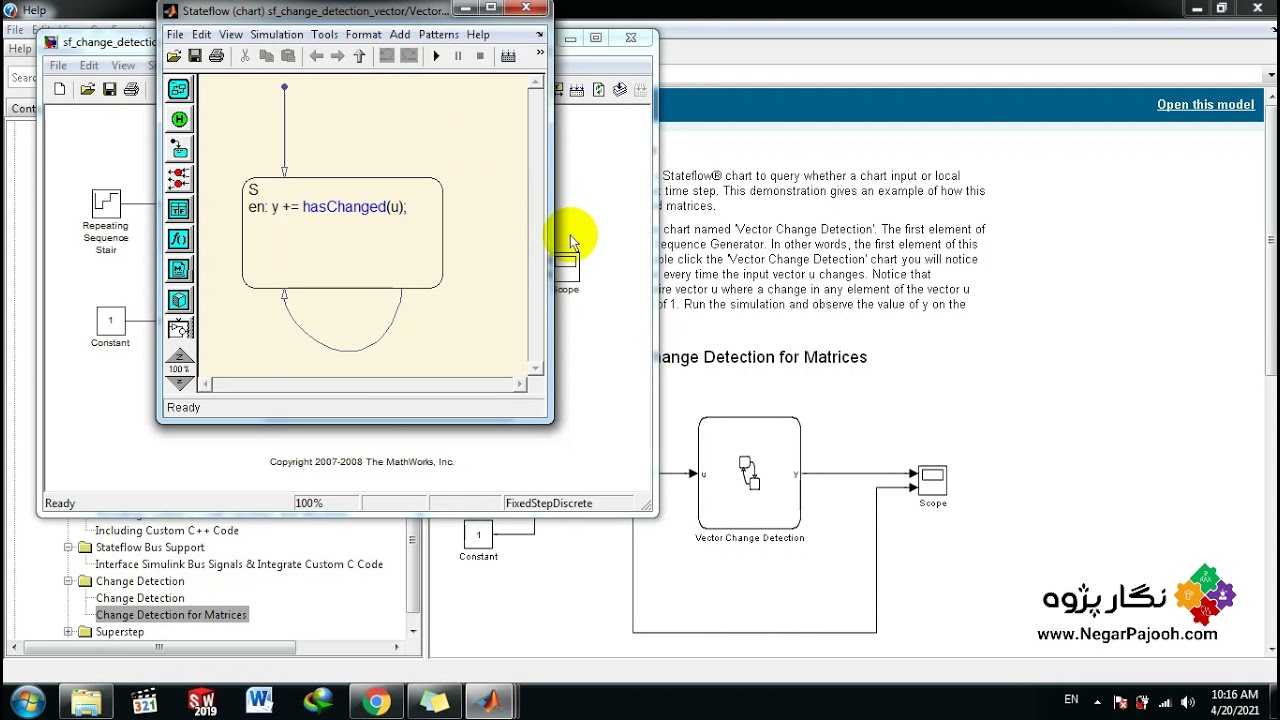Zoom out using the lower z arrow
The height and width of the screenshot is (720, 1280).
[x=179, y=383]
